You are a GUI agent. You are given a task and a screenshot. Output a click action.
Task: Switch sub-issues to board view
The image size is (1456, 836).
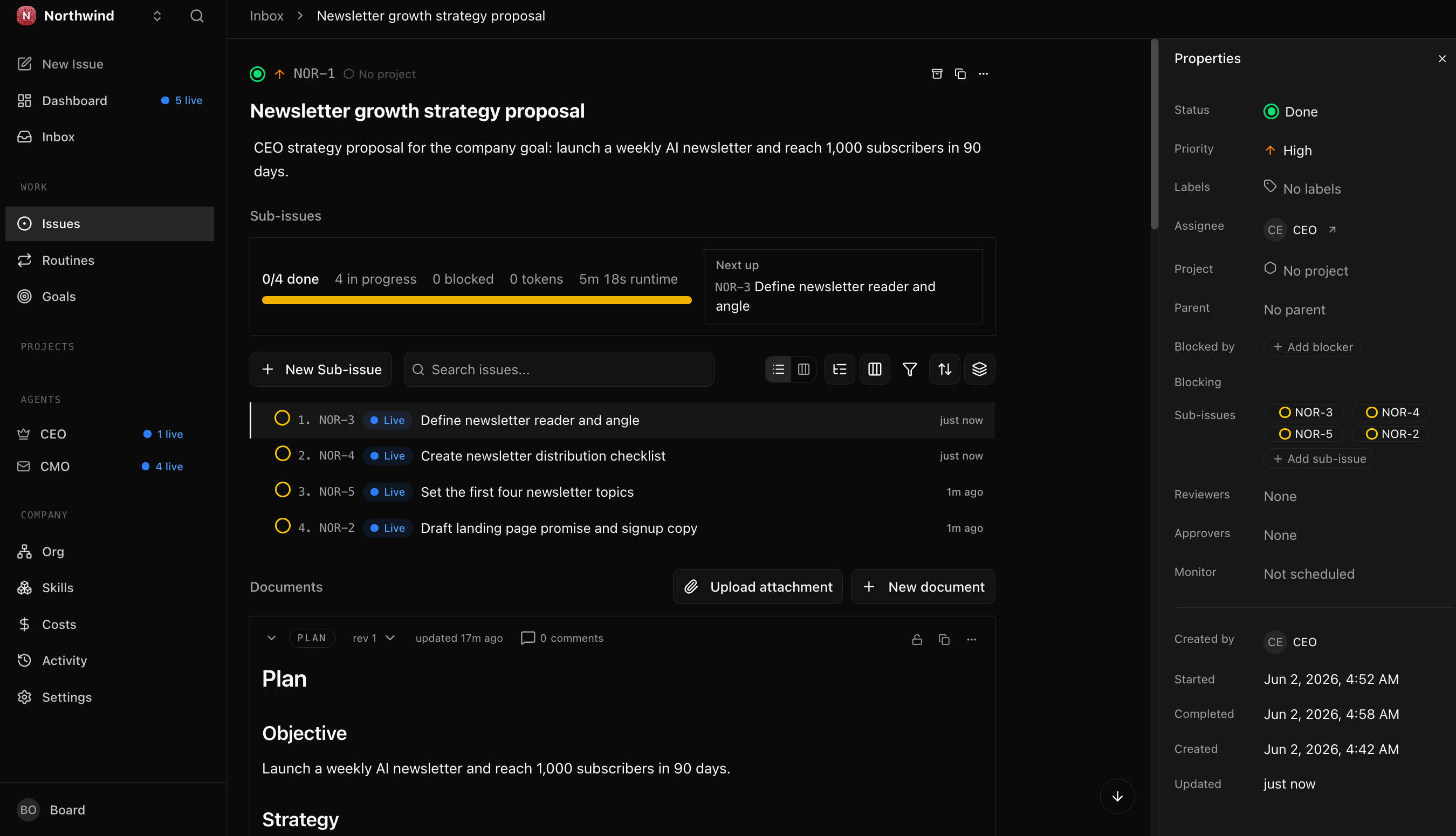pyautogui.click(x=803, y=369)
